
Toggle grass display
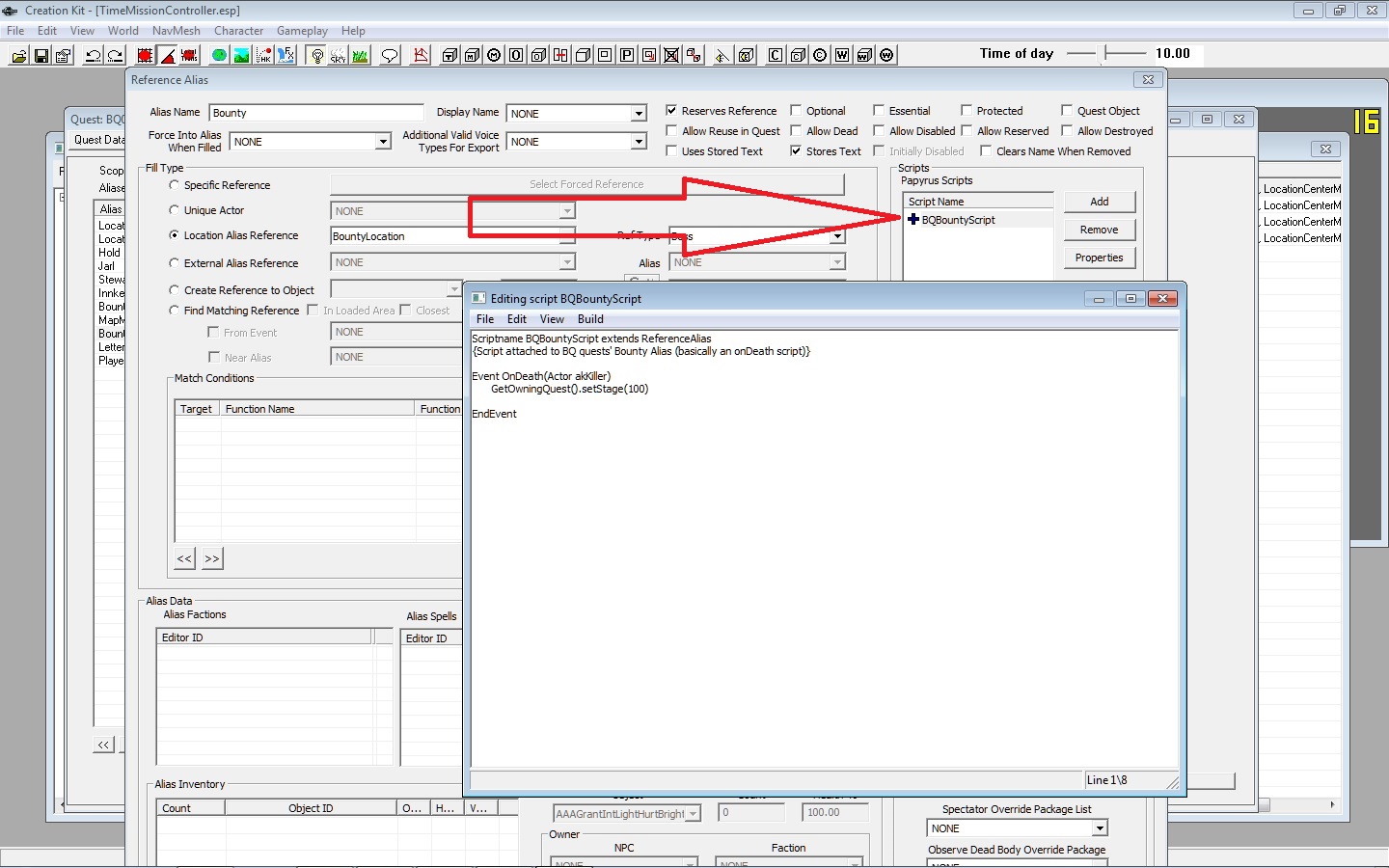pyautogui.click(x=360, y=55)
